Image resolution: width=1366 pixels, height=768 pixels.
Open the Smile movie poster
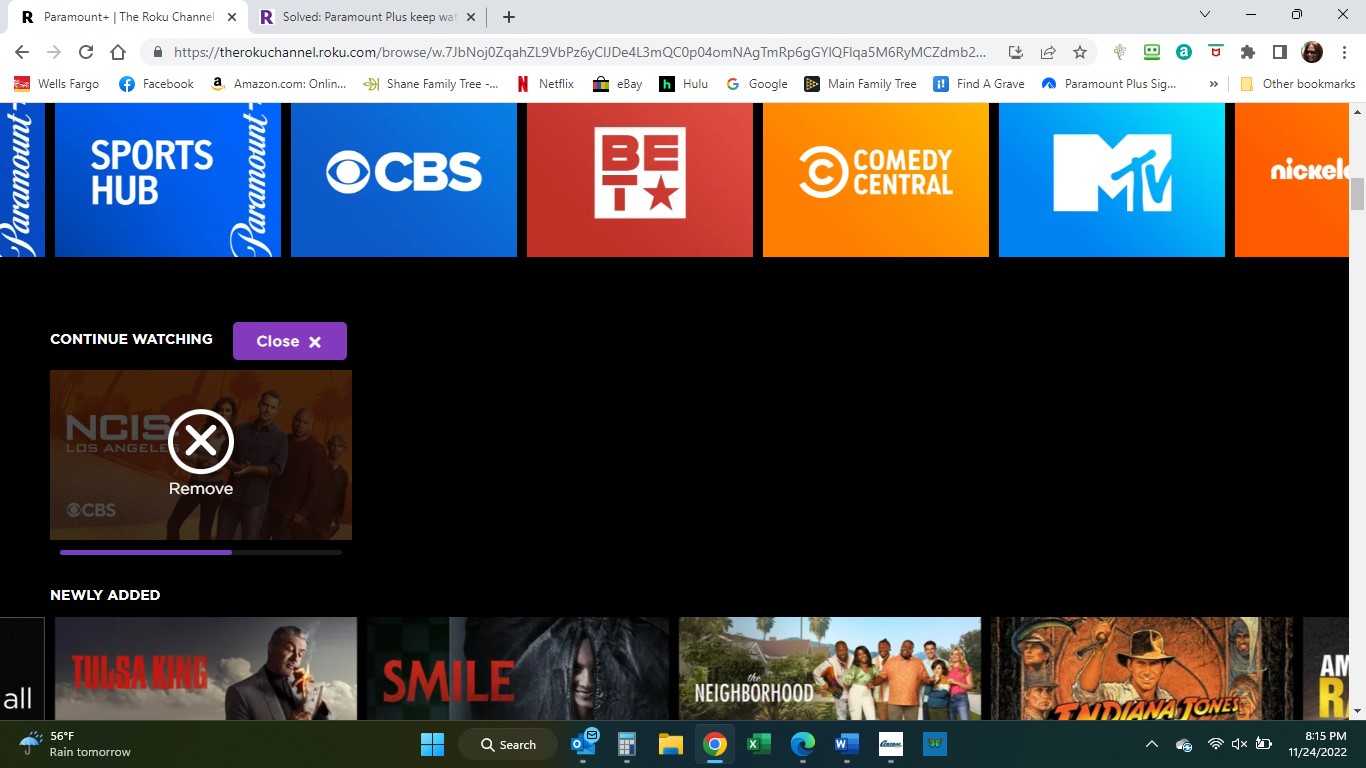pyautogui.click(x=518, y=668)
